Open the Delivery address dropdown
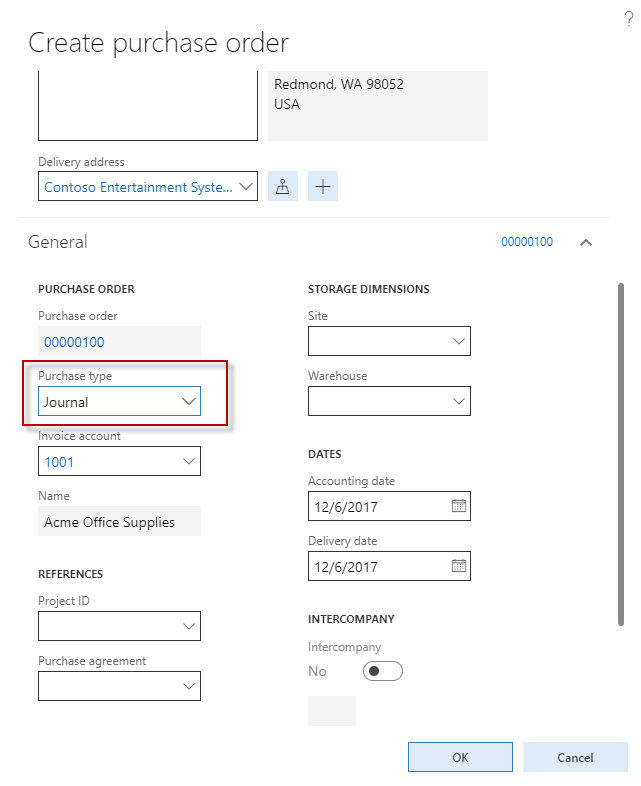The width and height of the screenshot is (641, 786). tap(248, 187)
